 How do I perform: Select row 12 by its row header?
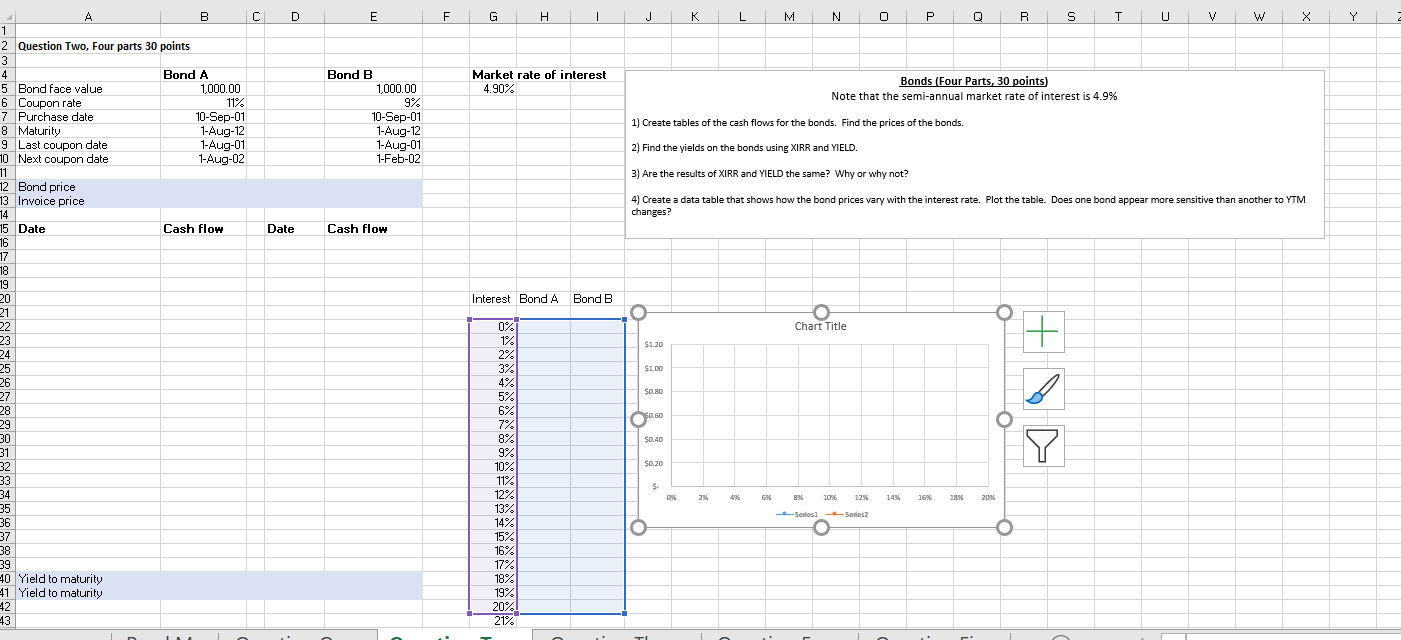tap(10, 186)
